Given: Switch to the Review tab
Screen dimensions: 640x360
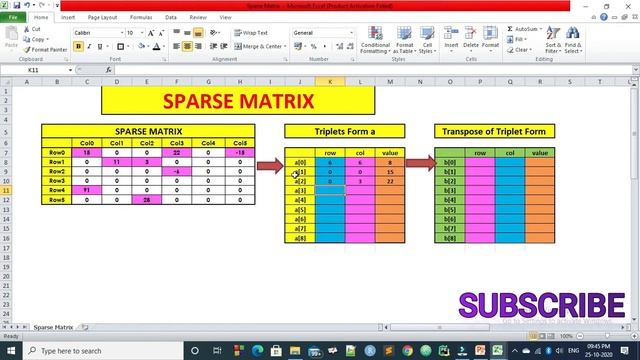Looking at the screenshot, I should 198,17.
